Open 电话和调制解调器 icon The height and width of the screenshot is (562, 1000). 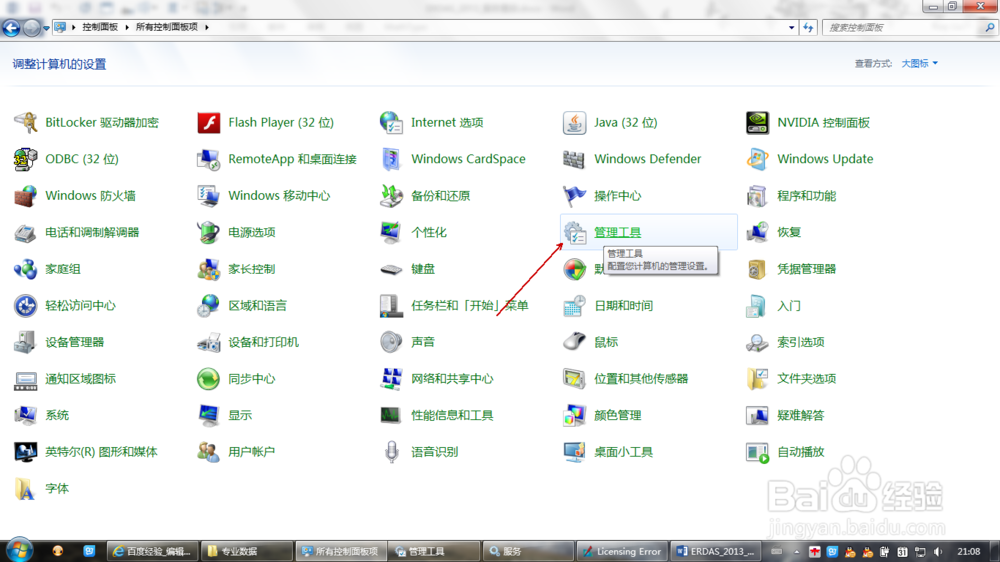[26, 232]
